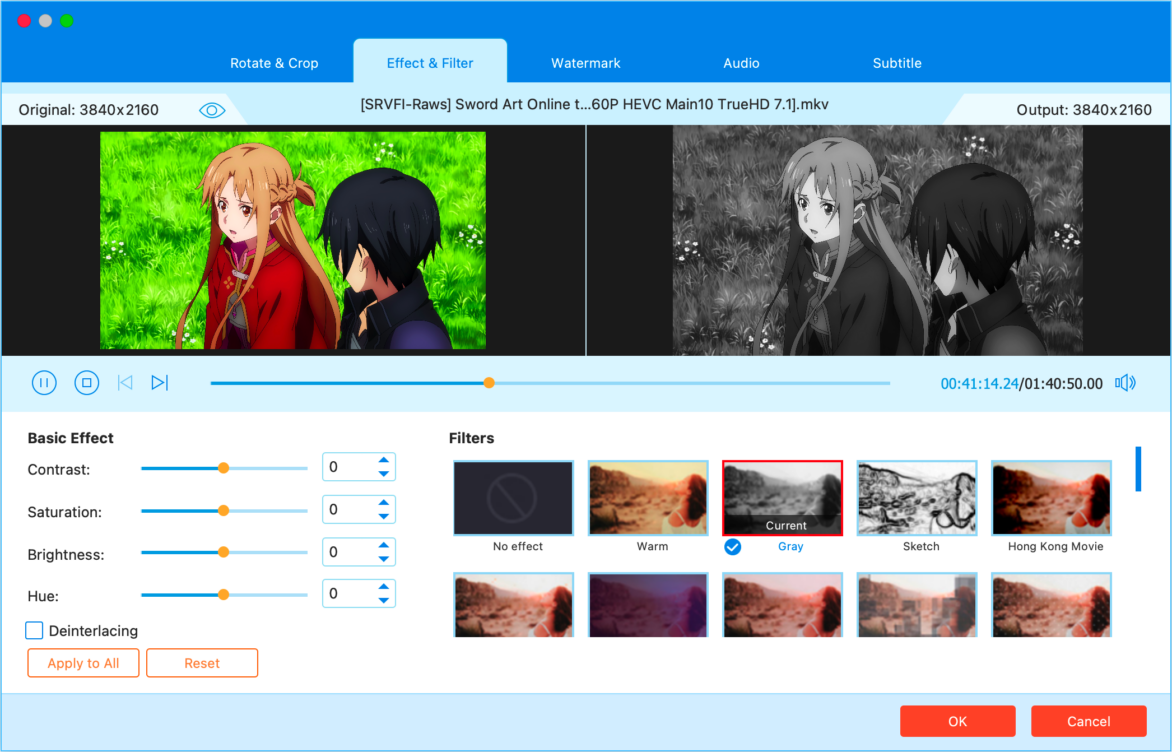Adjust the Saturation slider handle
This screenshot has height=752, width=1172.
click(223, 511)
